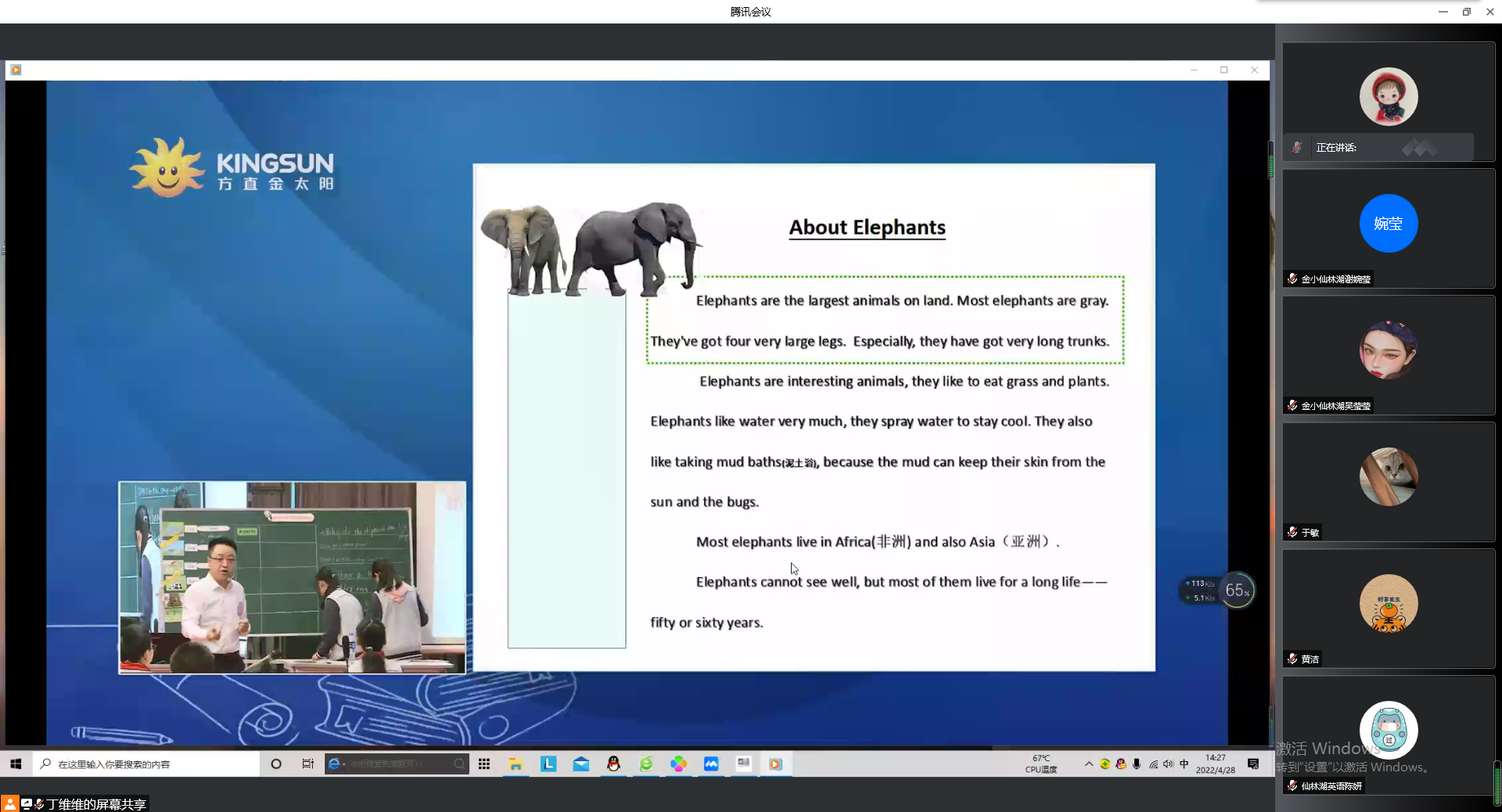
Task: Click the muted microphone icon beside 仙林湖英语陈妍
Action: tap(1292, 785)
